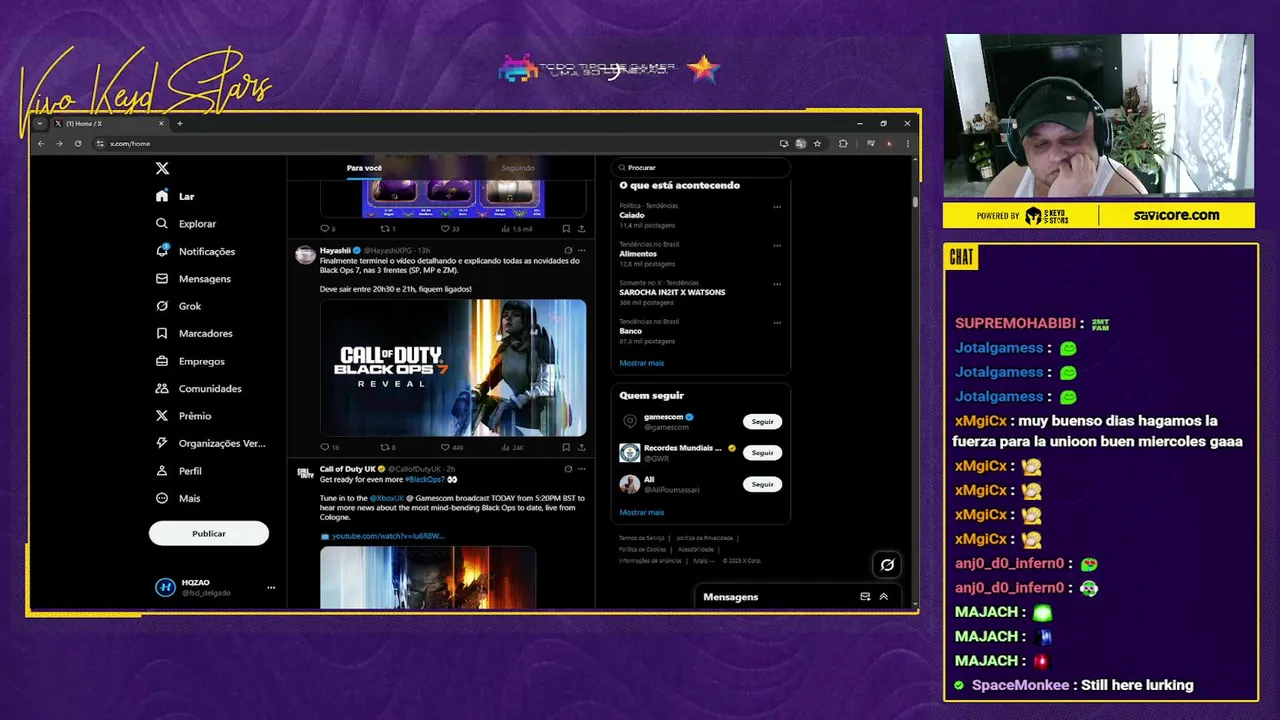
Task: Share the Hayashii post
Action: pos(581,447)
